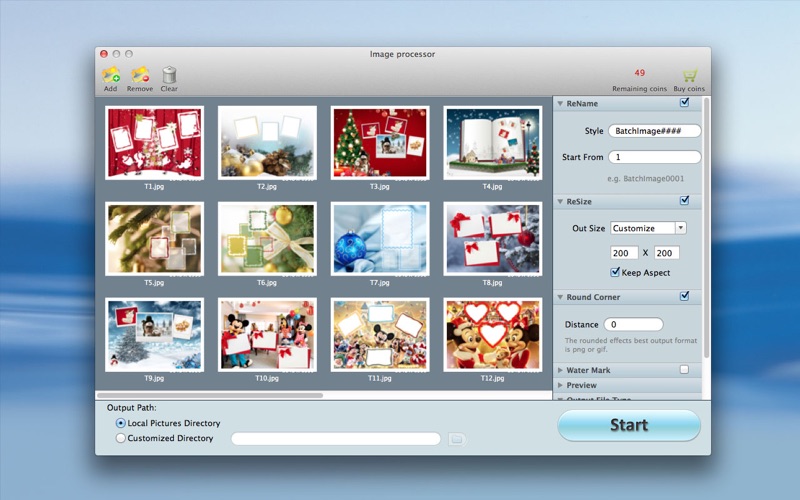
Task: Open the Out Size Customize dropdown
Action: [x=648, y=228]
